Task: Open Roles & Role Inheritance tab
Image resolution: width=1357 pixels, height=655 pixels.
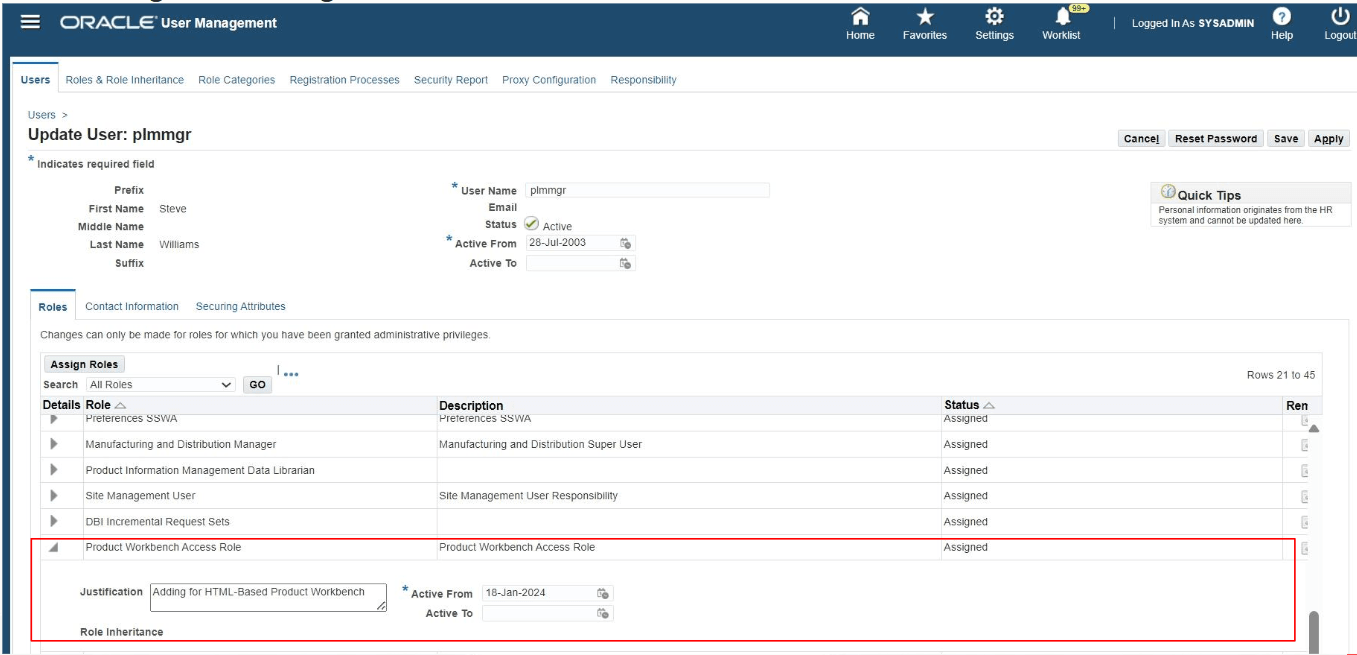Action: click(124, 80)
